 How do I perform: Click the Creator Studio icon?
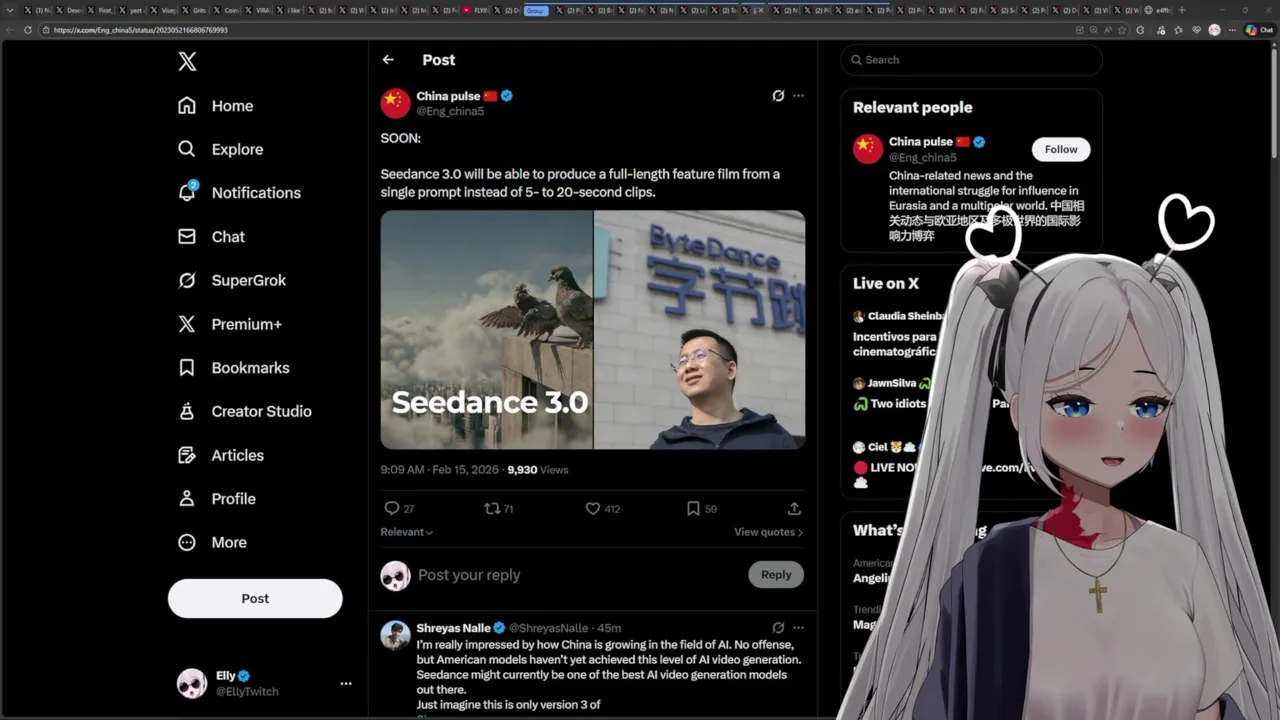click(x=187, y=411)
